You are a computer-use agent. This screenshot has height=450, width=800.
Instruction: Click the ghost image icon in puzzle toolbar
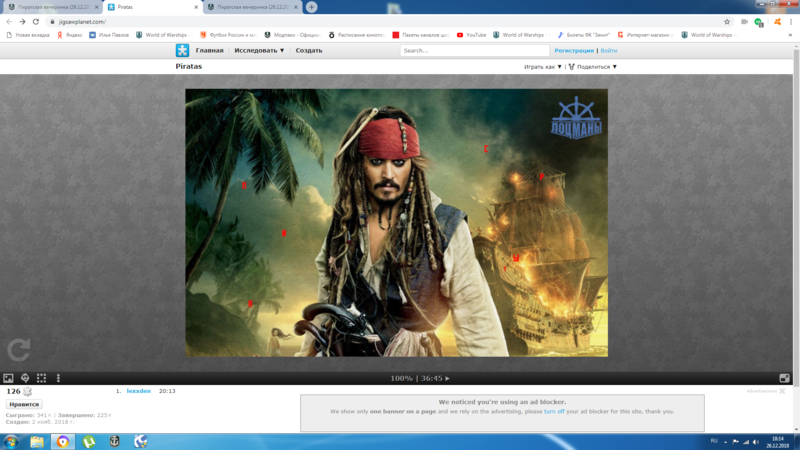(25, 378)
